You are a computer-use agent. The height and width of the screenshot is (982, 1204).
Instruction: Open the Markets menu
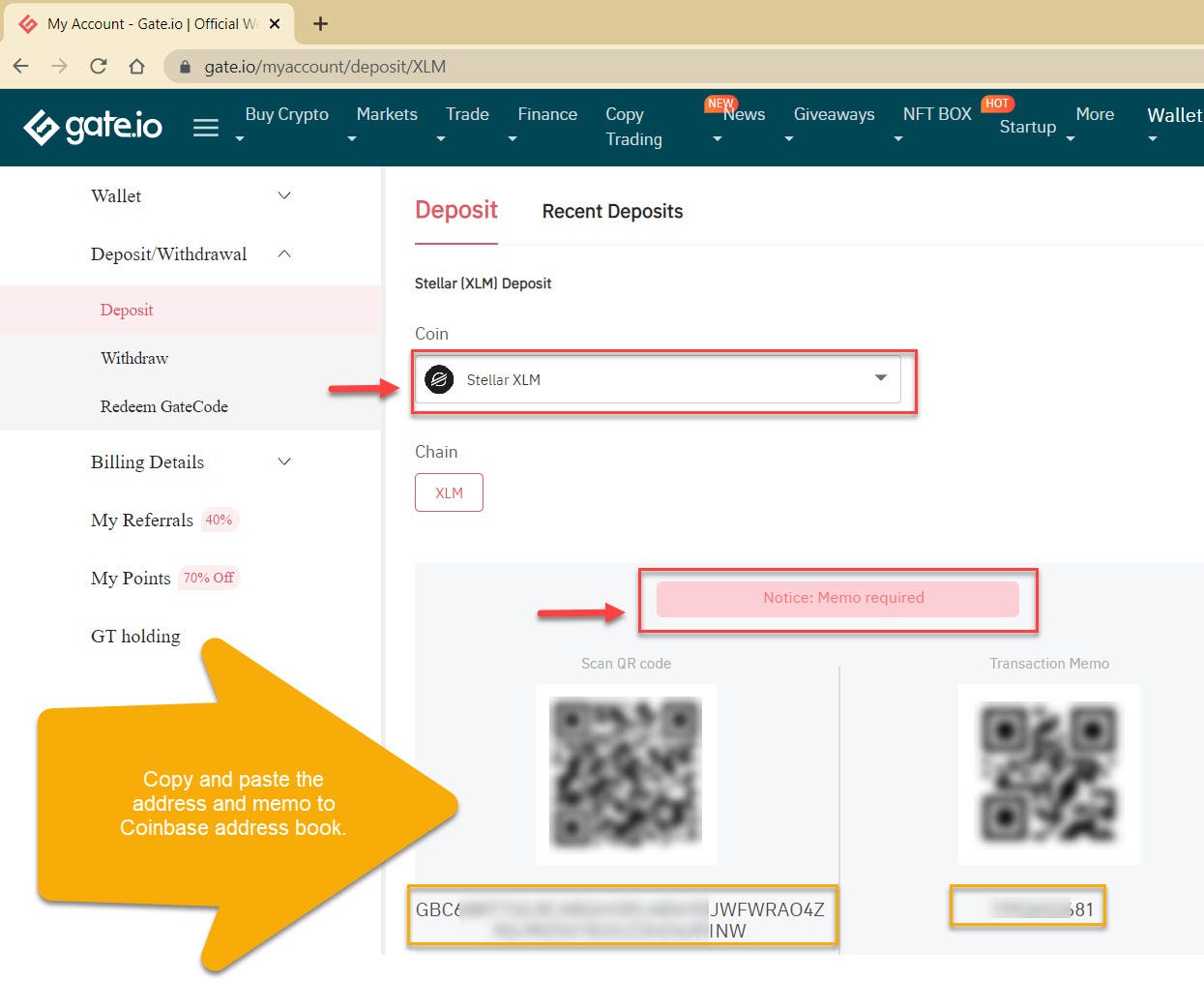pyautogui.click(x=387, y=114)
